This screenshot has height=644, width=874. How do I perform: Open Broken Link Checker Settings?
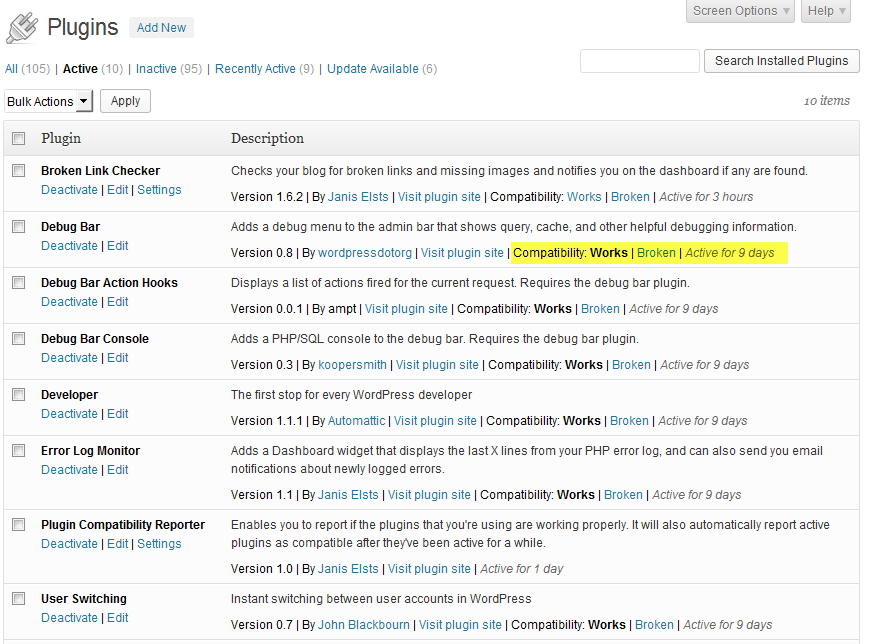pos(159,190)
